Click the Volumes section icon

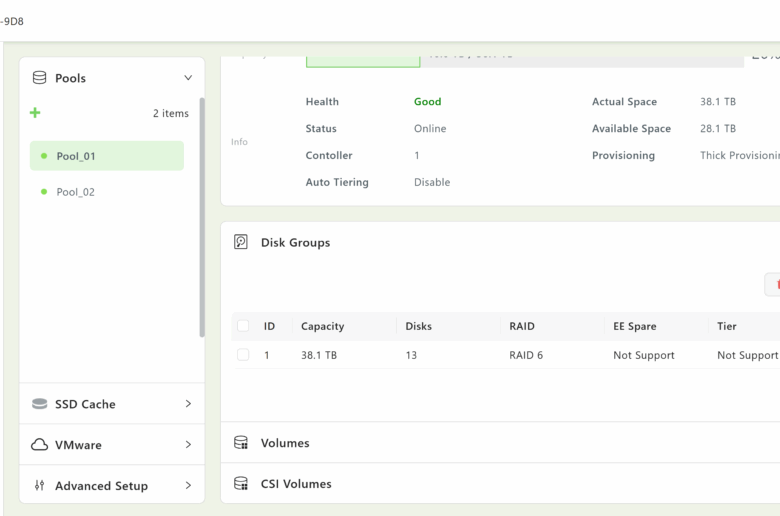coord(240,443)
